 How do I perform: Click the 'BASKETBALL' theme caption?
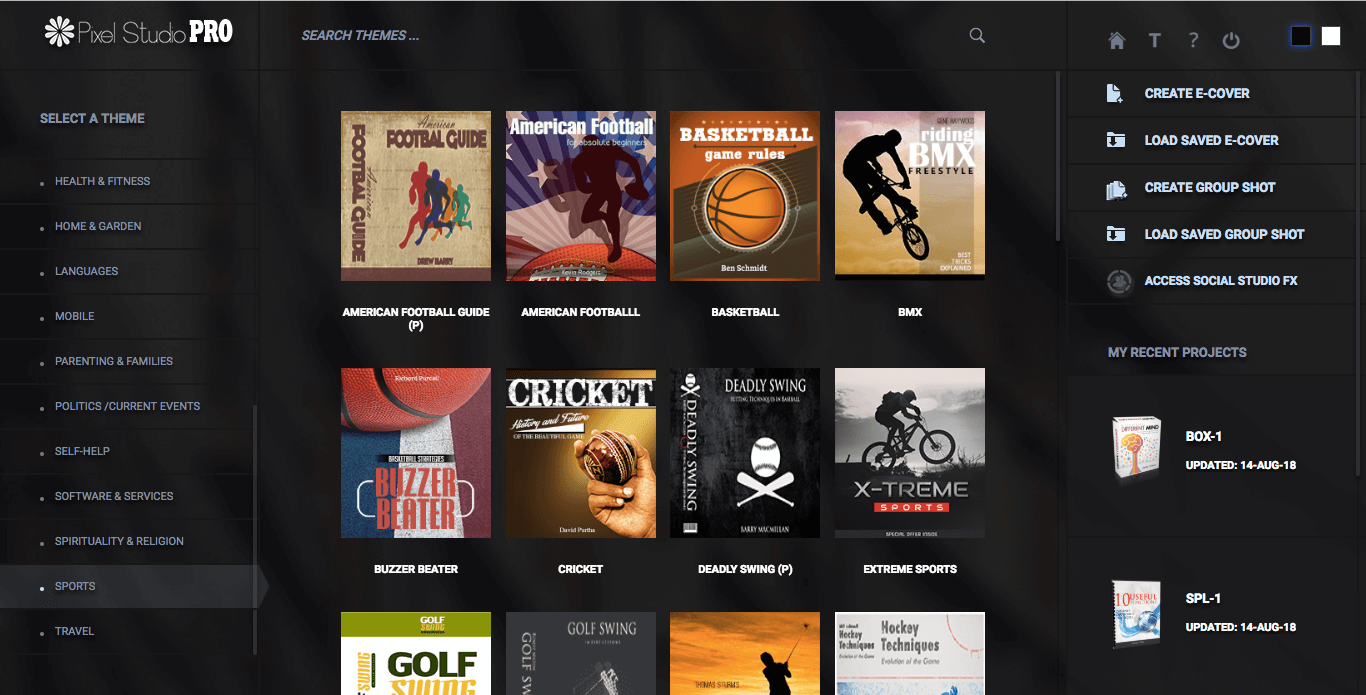pyautogui.click(x=745, y=312)
